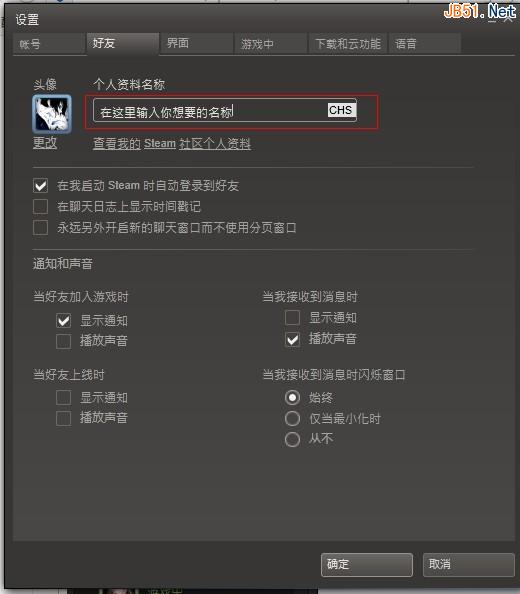Enable 播放声音 under 当好友上线时
The image size is (520, 594).
point(64,419)
